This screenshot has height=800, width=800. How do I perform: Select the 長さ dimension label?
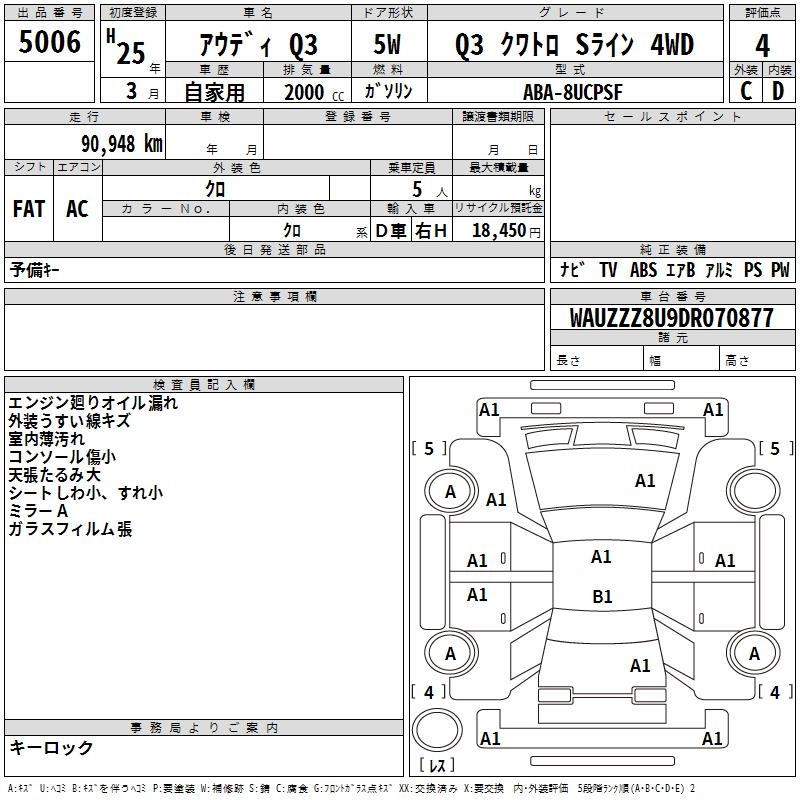point(568,361)
